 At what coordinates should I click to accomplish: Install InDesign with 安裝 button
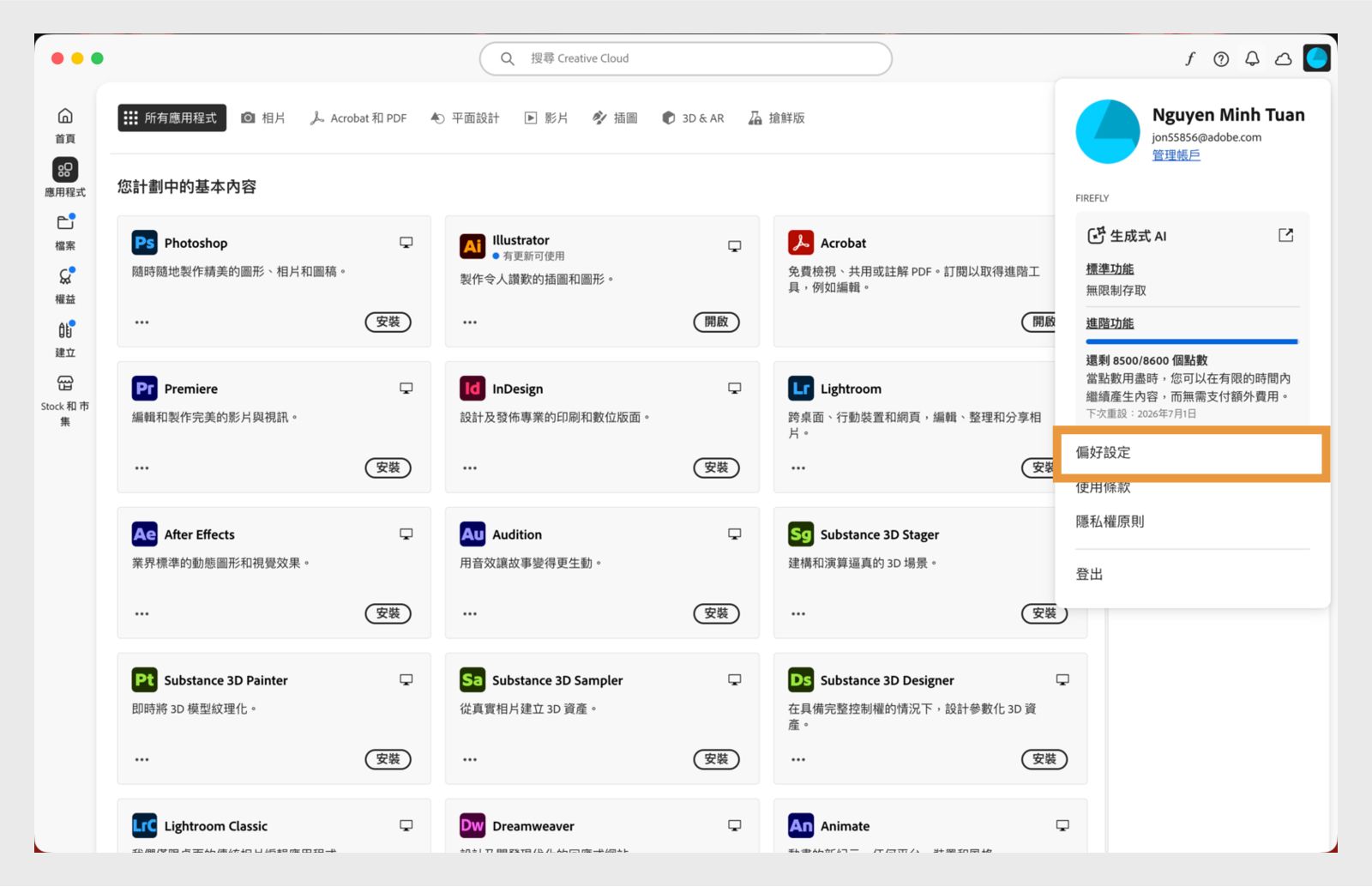click(x=716, y=468)
